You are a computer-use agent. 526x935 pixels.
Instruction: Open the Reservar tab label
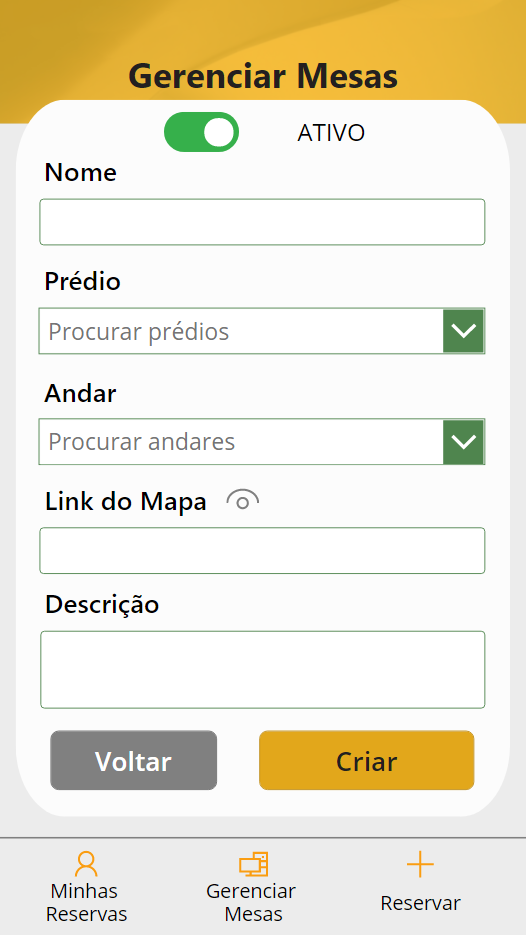[420, 903]
